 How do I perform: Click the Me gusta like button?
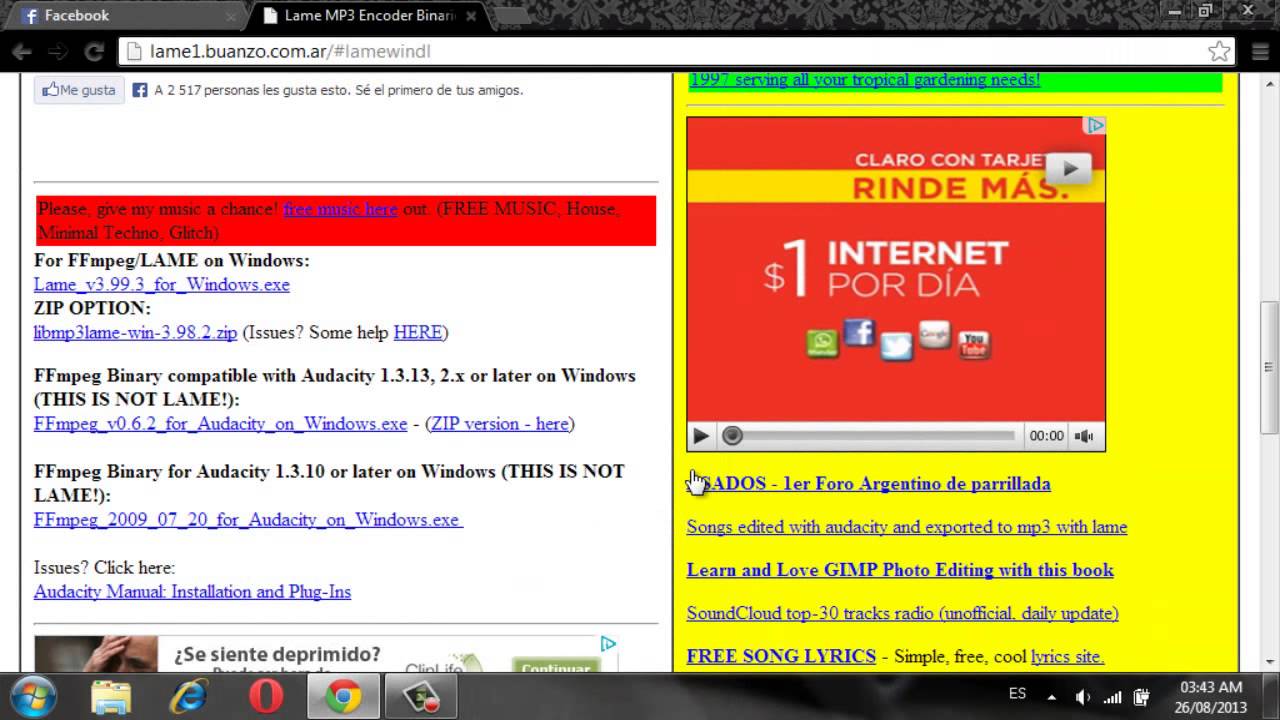(79, 90)
